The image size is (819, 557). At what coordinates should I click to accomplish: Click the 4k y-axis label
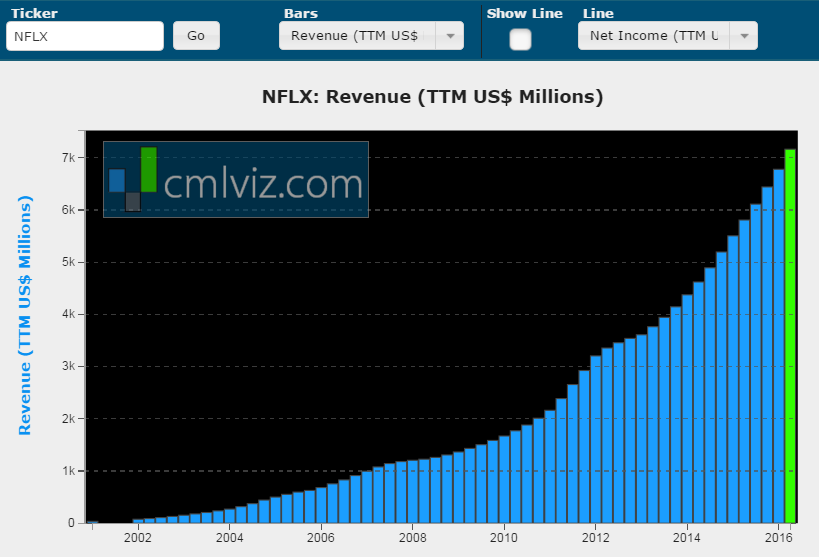tap(68, 314)
